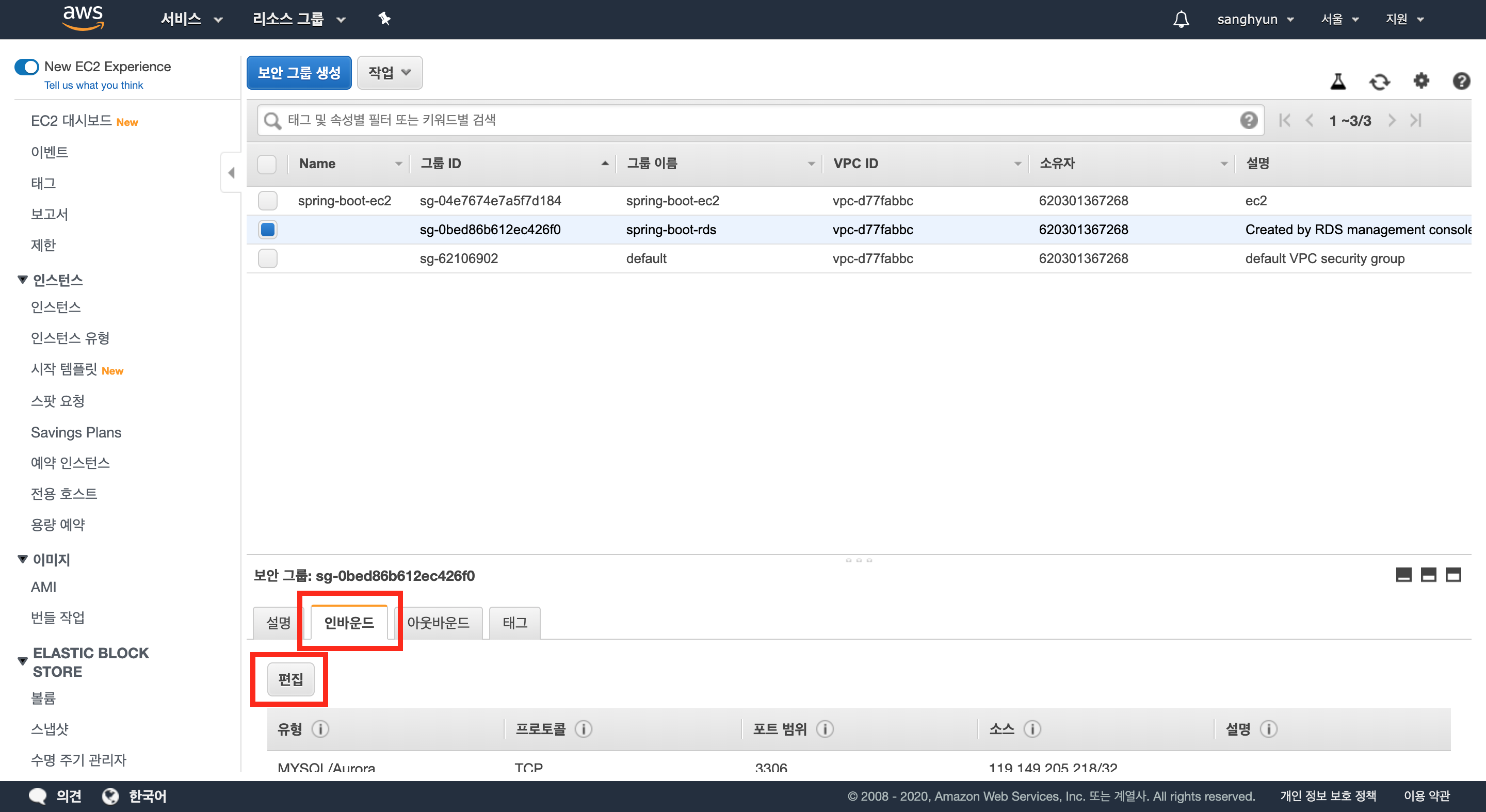Check the spring-boot-ec2 row checkbox
Screen dimensions: 1486x812
click(268, 201)
